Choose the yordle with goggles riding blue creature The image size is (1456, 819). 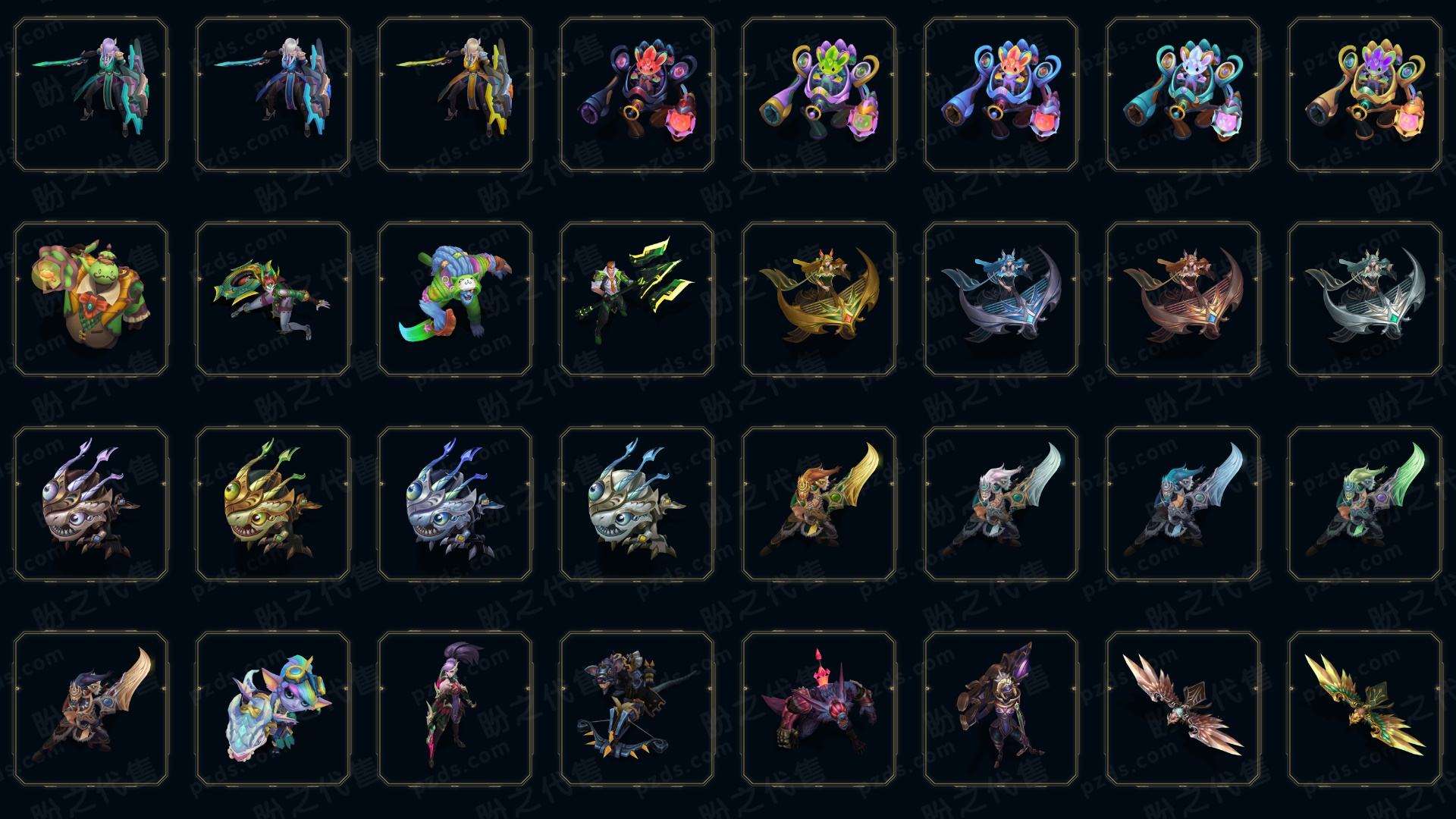[x=273, y=708]
